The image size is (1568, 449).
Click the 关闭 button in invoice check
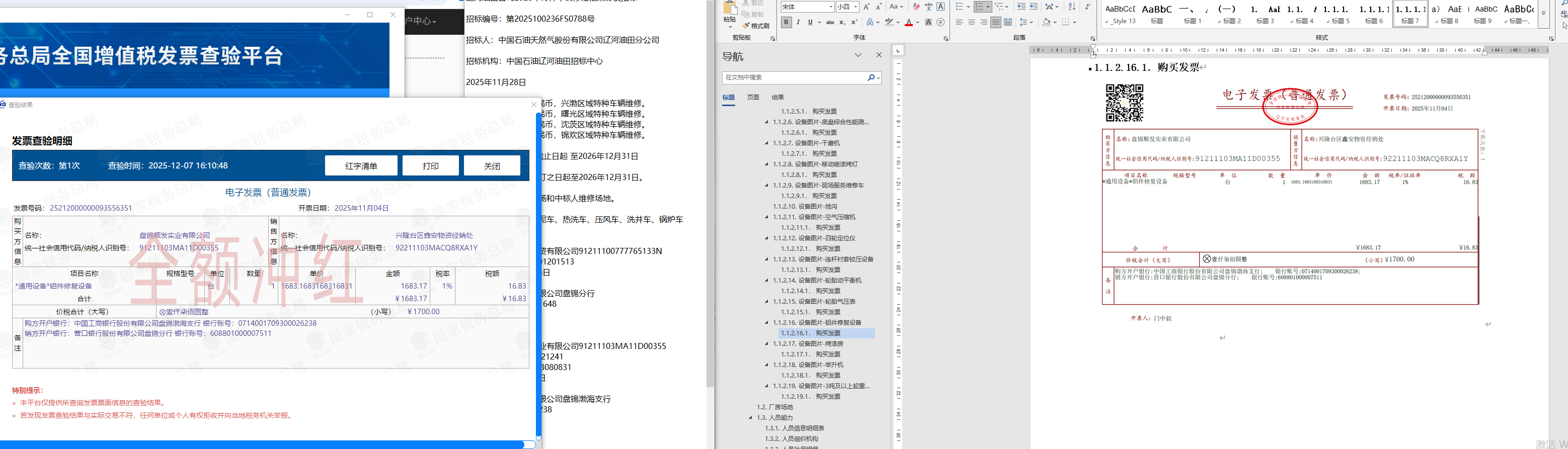pos(492,165)
